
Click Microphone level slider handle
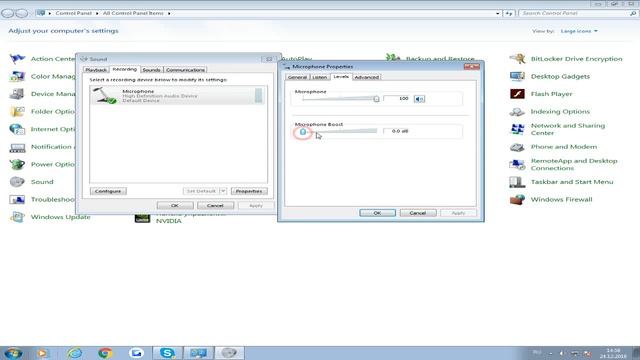click(376, 99)
